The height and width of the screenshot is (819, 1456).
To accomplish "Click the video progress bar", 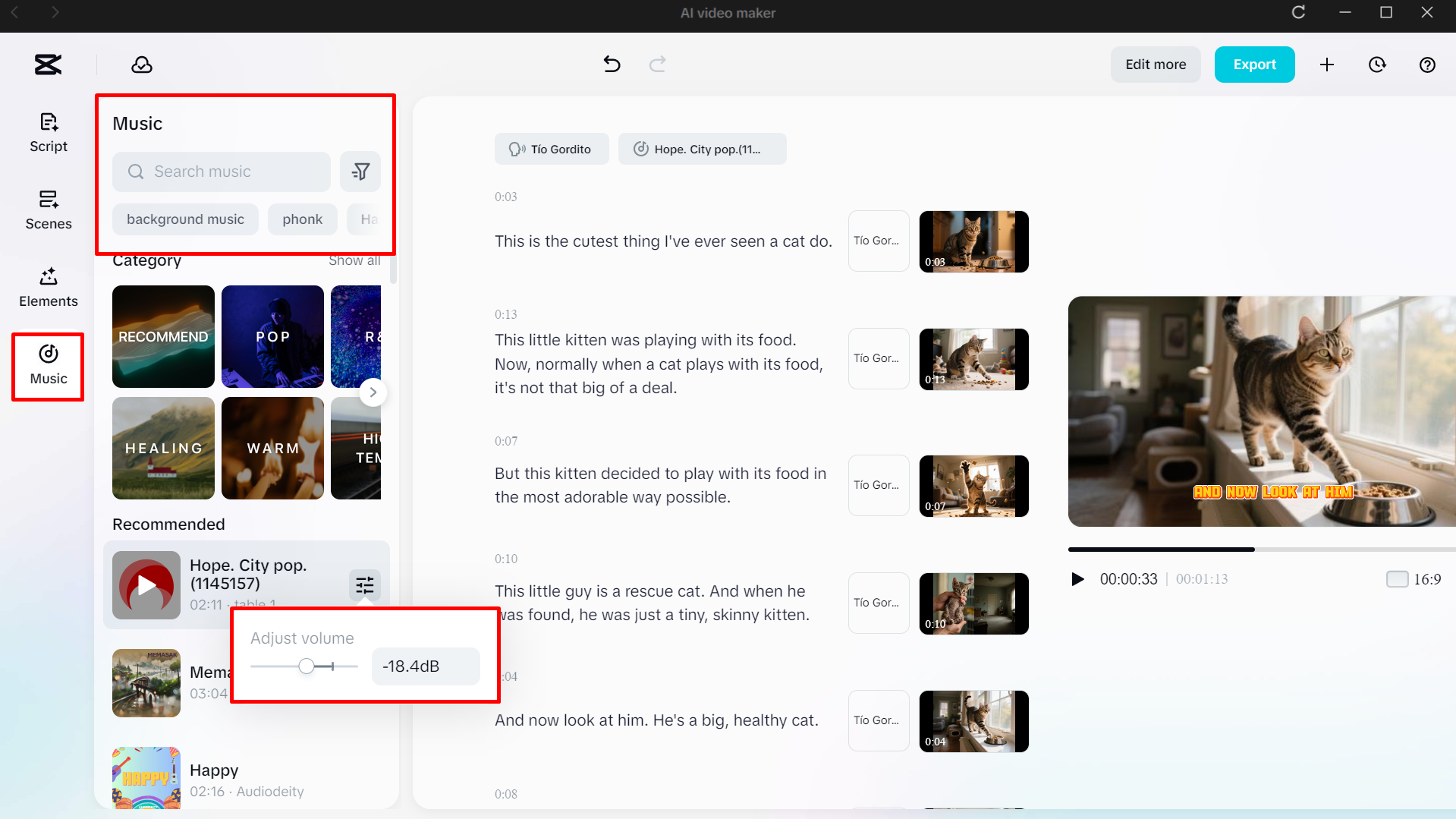I will (1262, 549).
